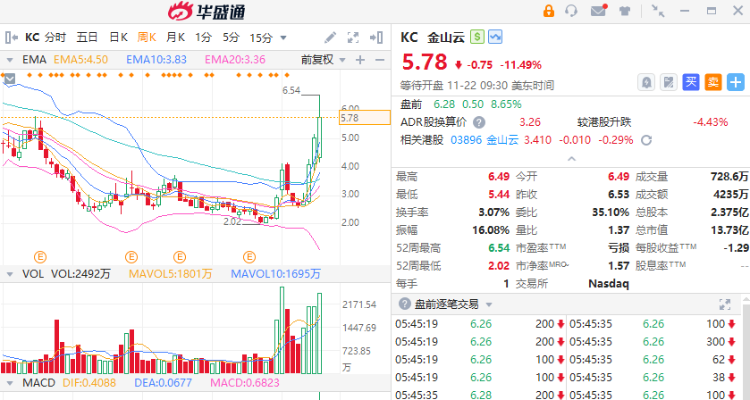Open the EMA indicator dropdown triangle
Screen dimensions: 750x400
[x=9, y=60]
